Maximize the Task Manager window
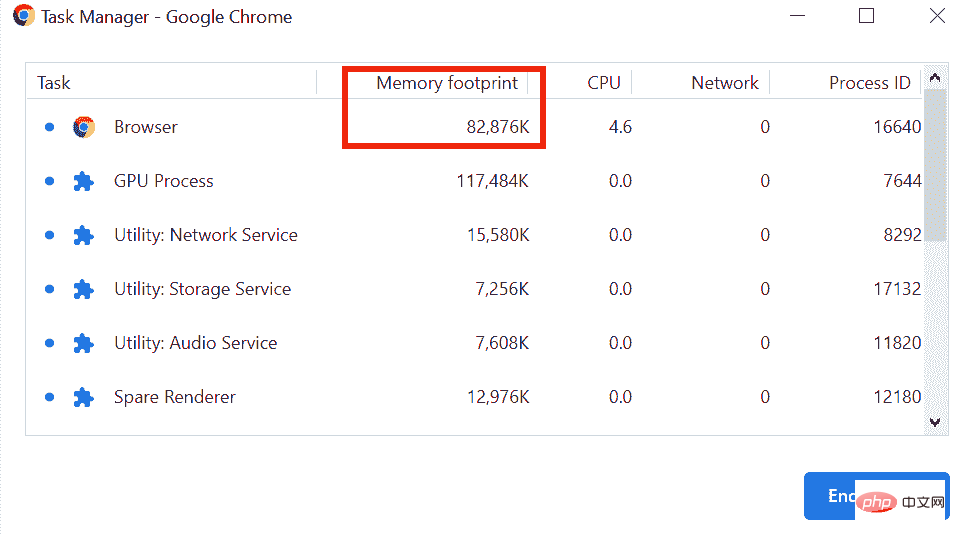Screen dimensions: 955x535 tap(867, 16)
